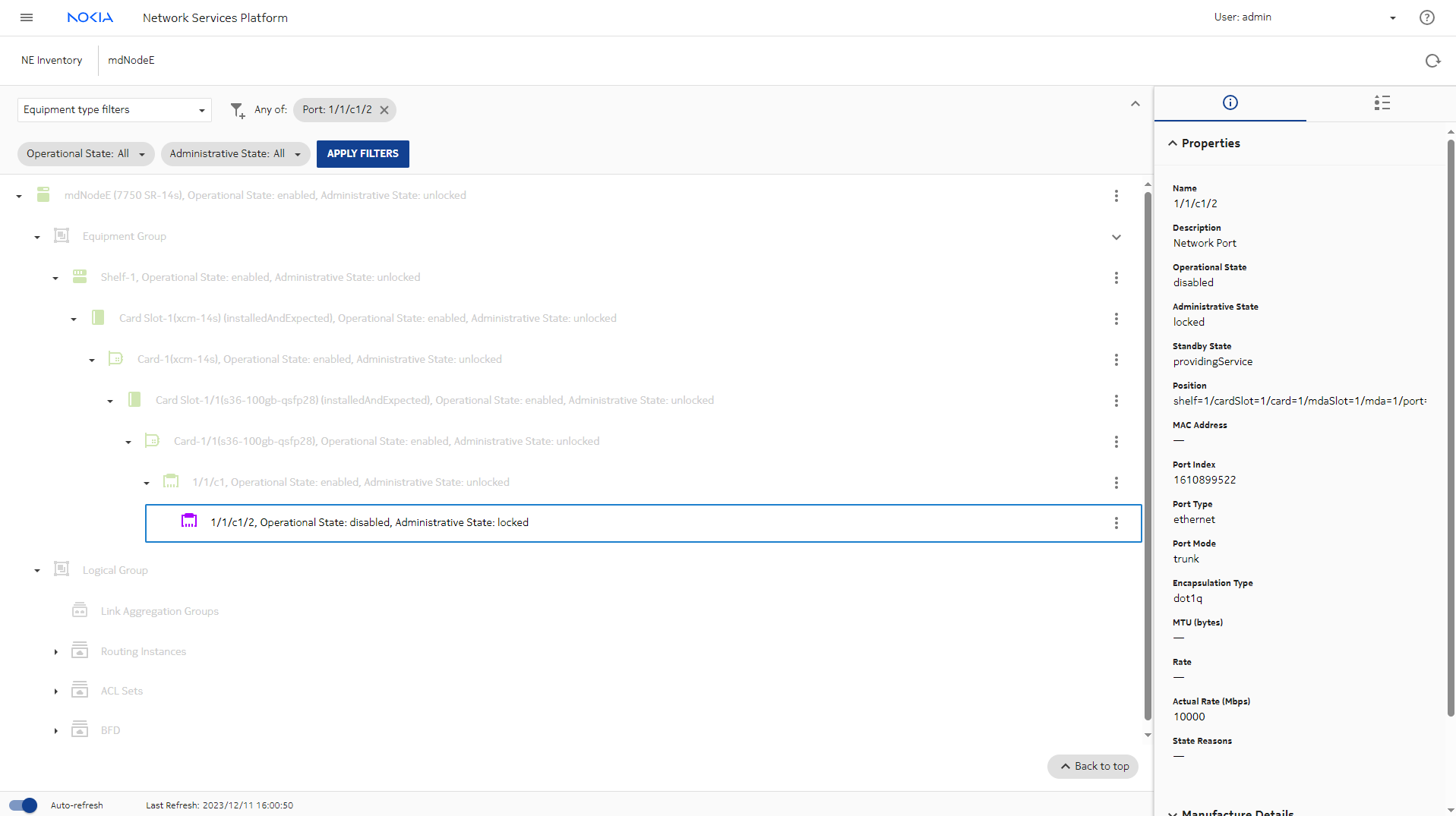The image size is (1456, 816).
Task: Open the mdNodeE row kebab menu
Action: click(1116, 196)
